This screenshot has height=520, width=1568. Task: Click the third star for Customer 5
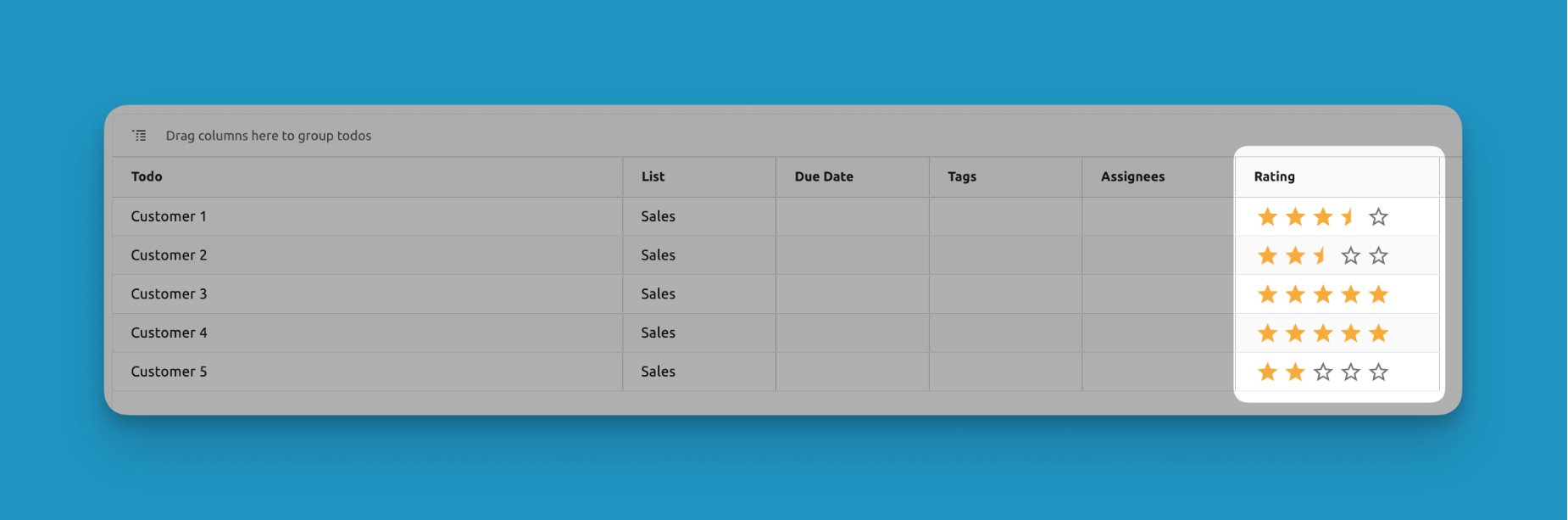click(1323, 372)
